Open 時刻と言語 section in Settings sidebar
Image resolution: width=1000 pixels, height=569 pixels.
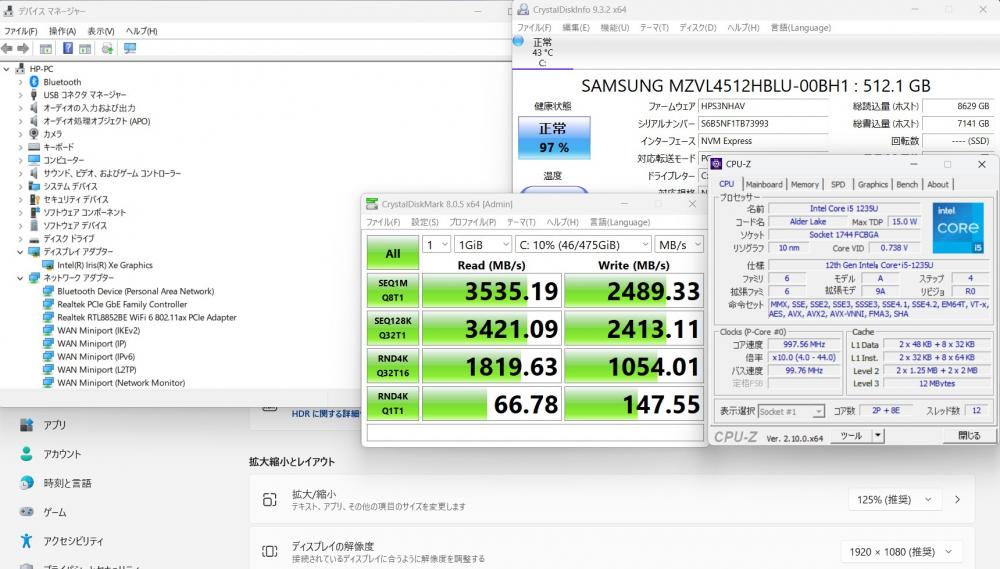[x=67, y=484]
